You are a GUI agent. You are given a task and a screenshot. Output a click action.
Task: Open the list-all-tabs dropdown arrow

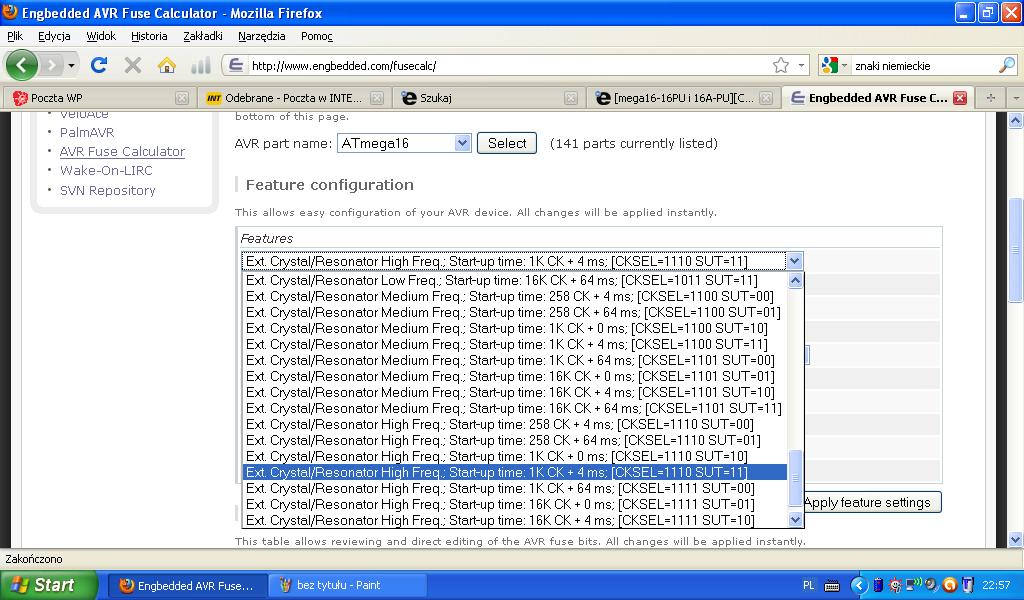[1016, 98]
